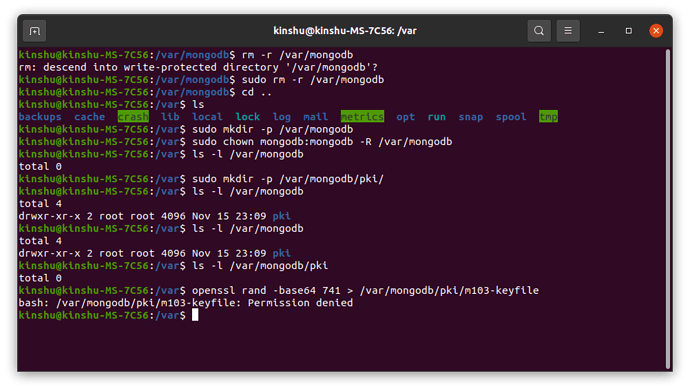Image resolution: width=690 pixels, height=391 pixels.
Task: Open the terminal search tool
Action: 539,31
